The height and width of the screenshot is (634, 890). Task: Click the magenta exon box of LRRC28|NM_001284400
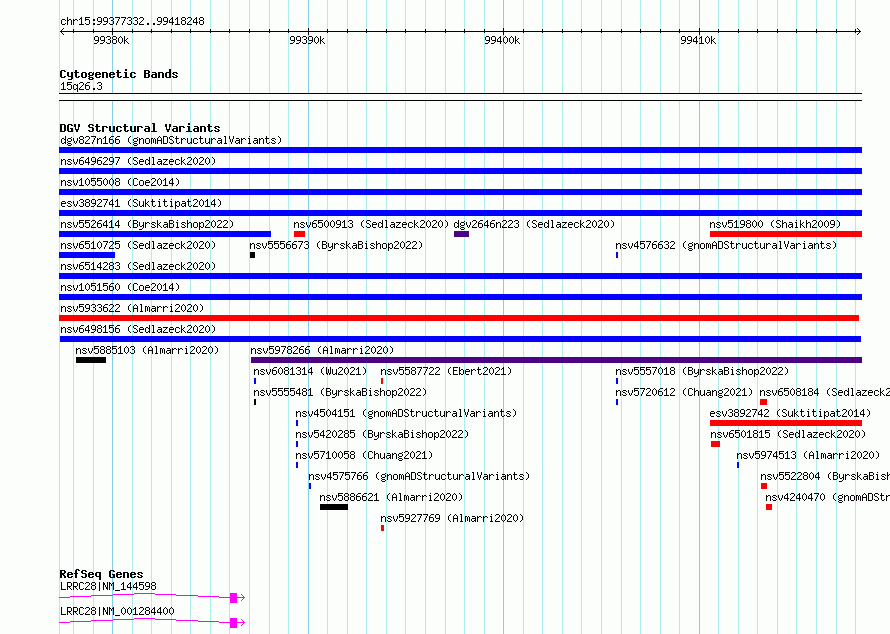[x=233, y=623]
